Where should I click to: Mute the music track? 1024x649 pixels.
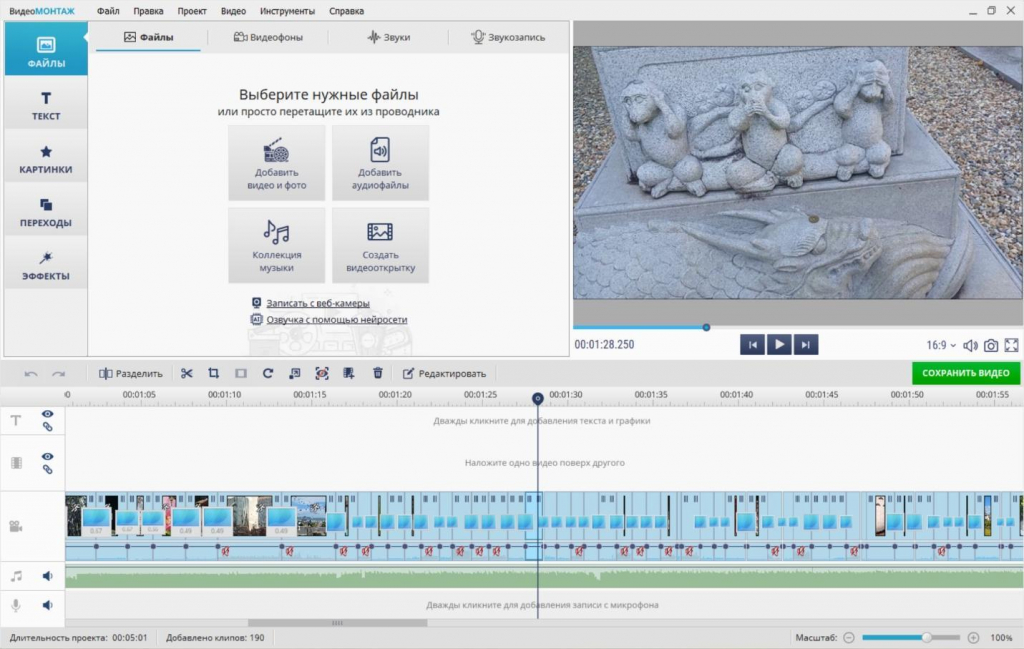pyautogui.click(x=47, y=576)
